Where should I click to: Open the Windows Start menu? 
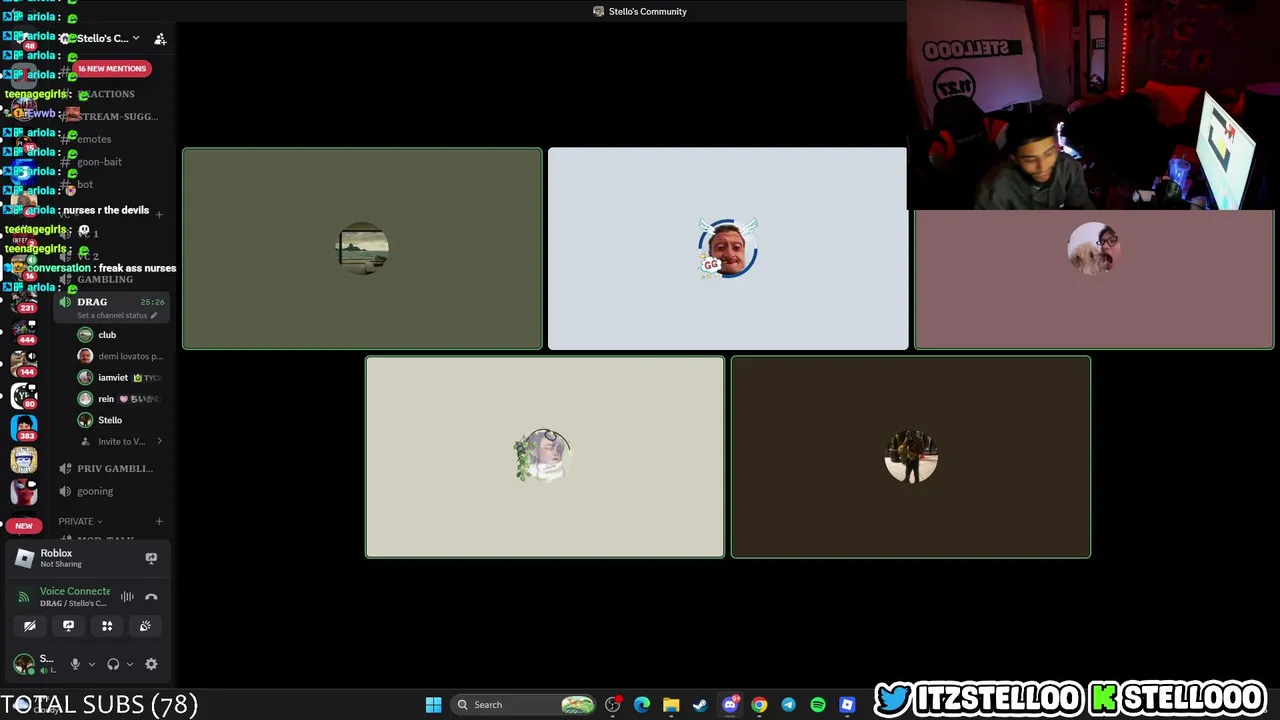433,705
